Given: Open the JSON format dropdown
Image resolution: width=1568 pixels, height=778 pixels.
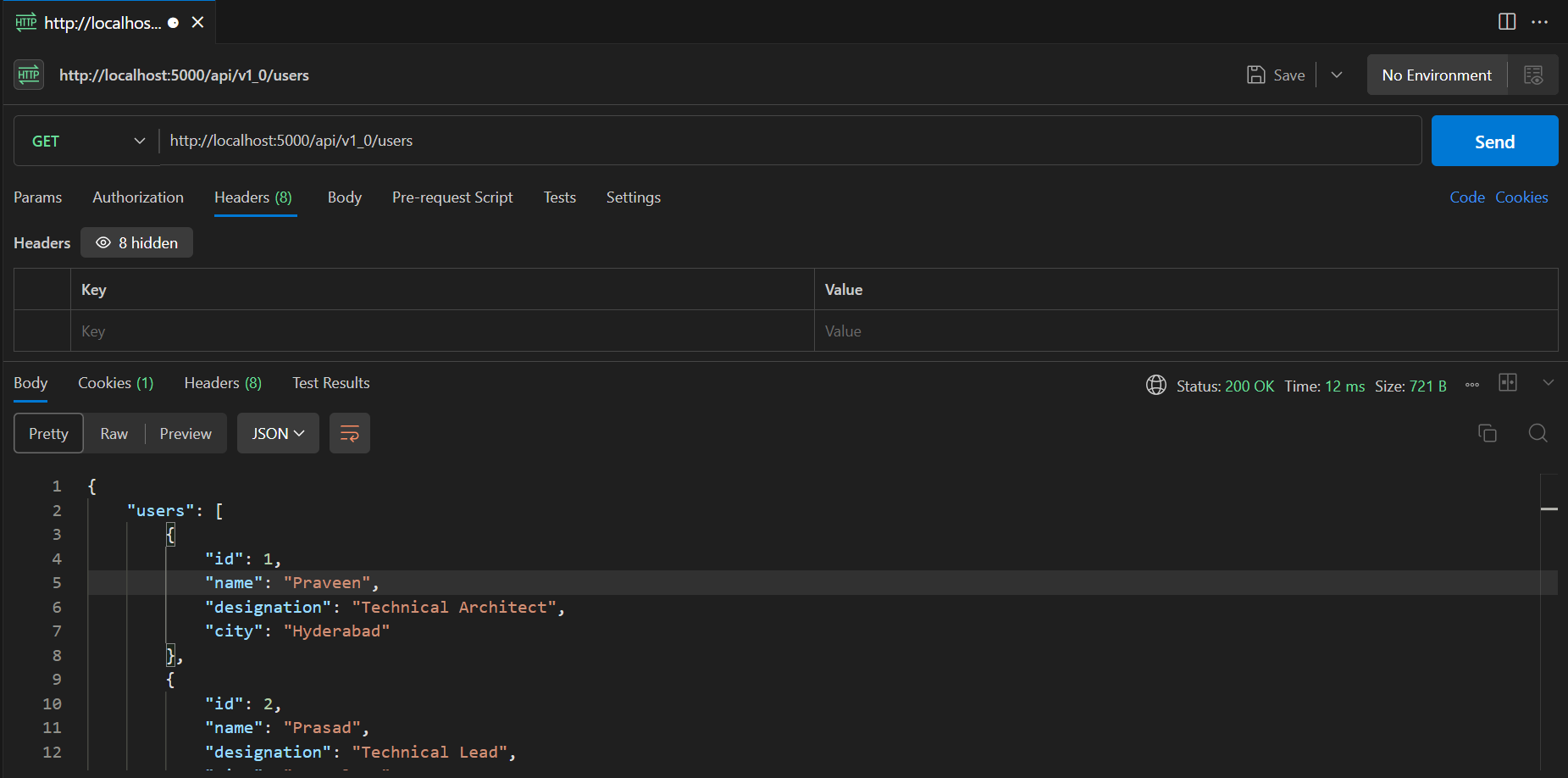Looking at the screenshot, I should point(278,433).
